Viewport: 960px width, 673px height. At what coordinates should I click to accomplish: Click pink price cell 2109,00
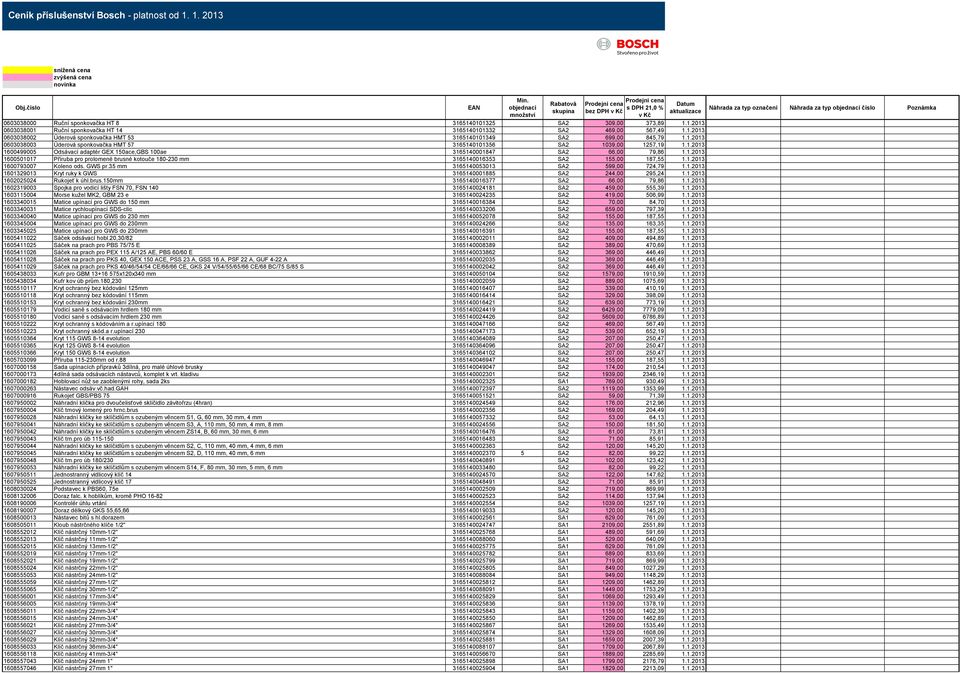604,525
